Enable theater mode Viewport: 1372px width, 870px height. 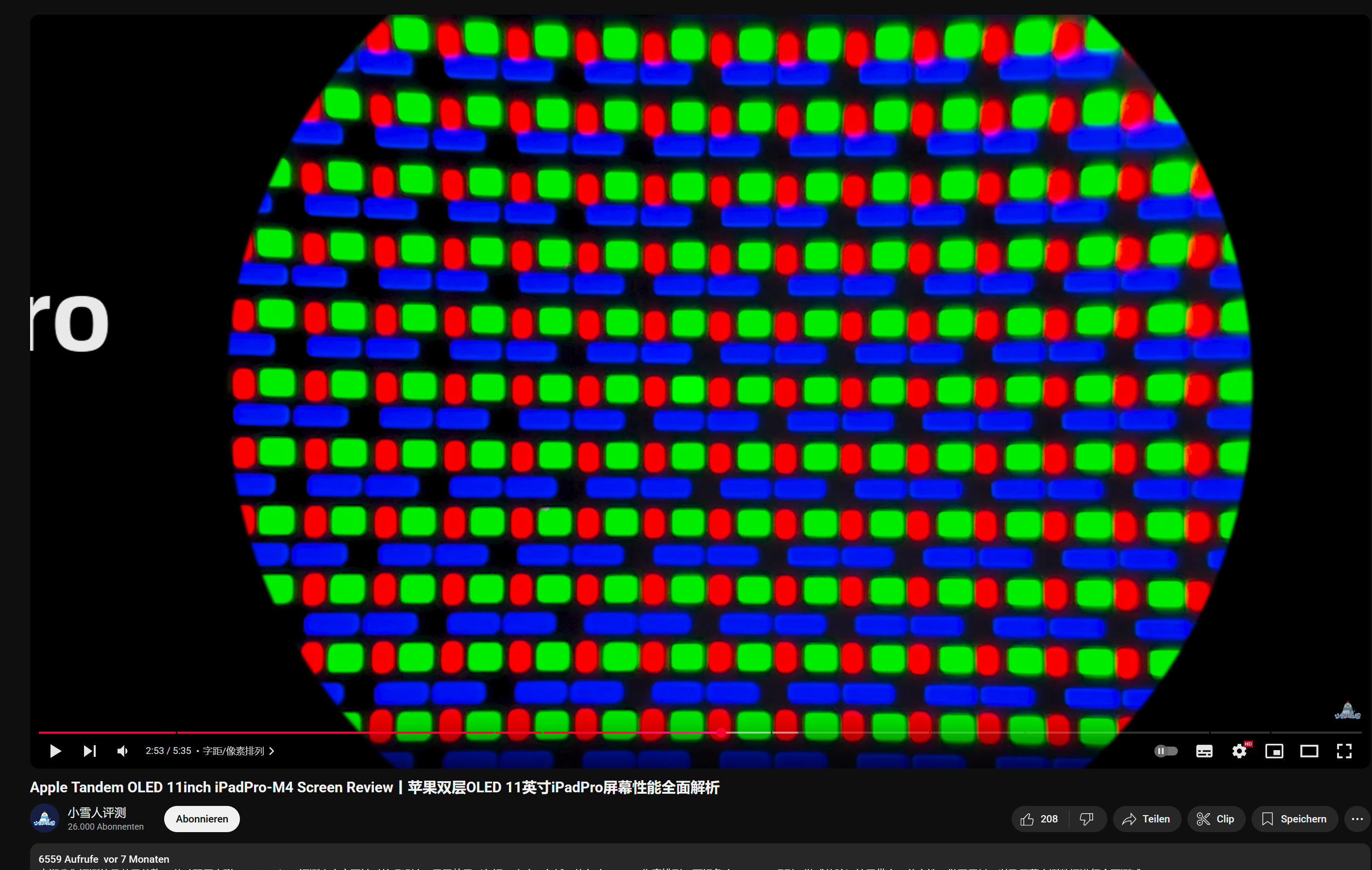tap(1309, 751)
